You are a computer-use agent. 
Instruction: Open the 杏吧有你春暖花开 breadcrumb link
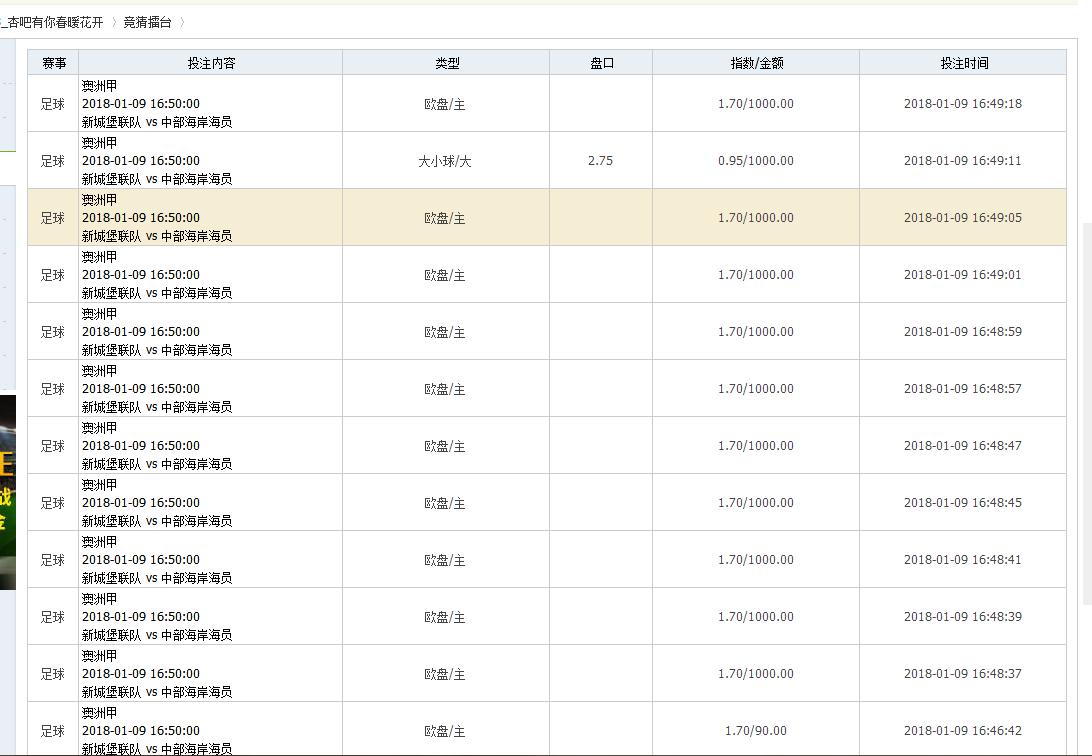point(54,22)
